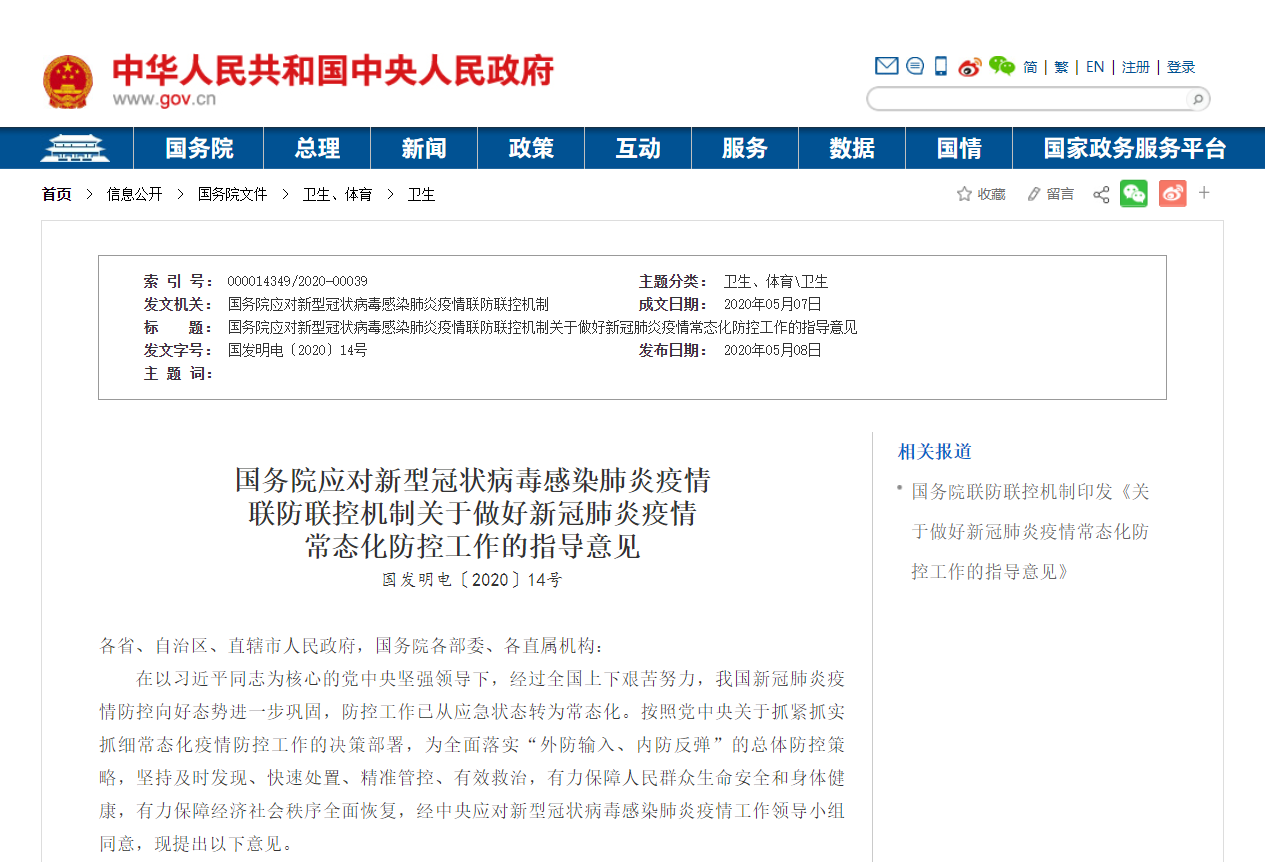Screen dimensions: 1265x862
Task: Click the 发文机关 value text
Action: tap(388, 305)
